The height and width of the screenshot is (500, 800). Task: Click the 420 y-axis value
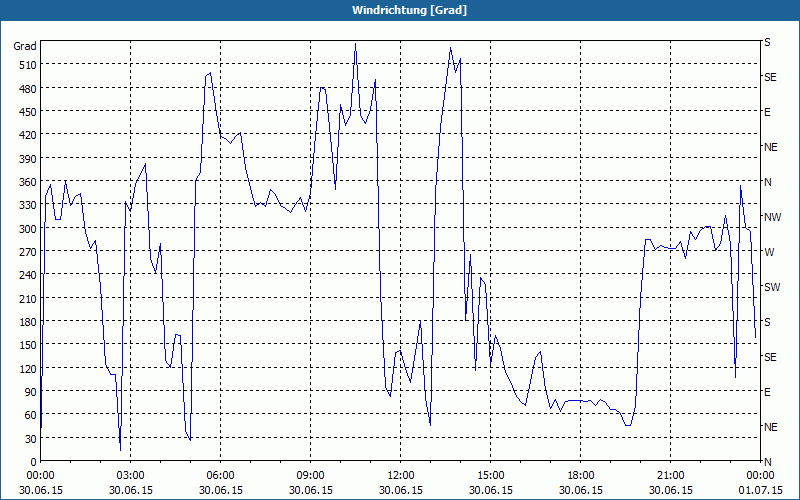tap(28, 135)
